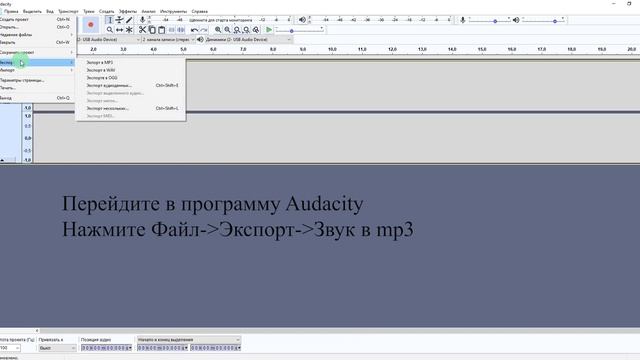Click the record meter microphone icon
This screenshot has width=640, height=360.
(x=142, y=20)
